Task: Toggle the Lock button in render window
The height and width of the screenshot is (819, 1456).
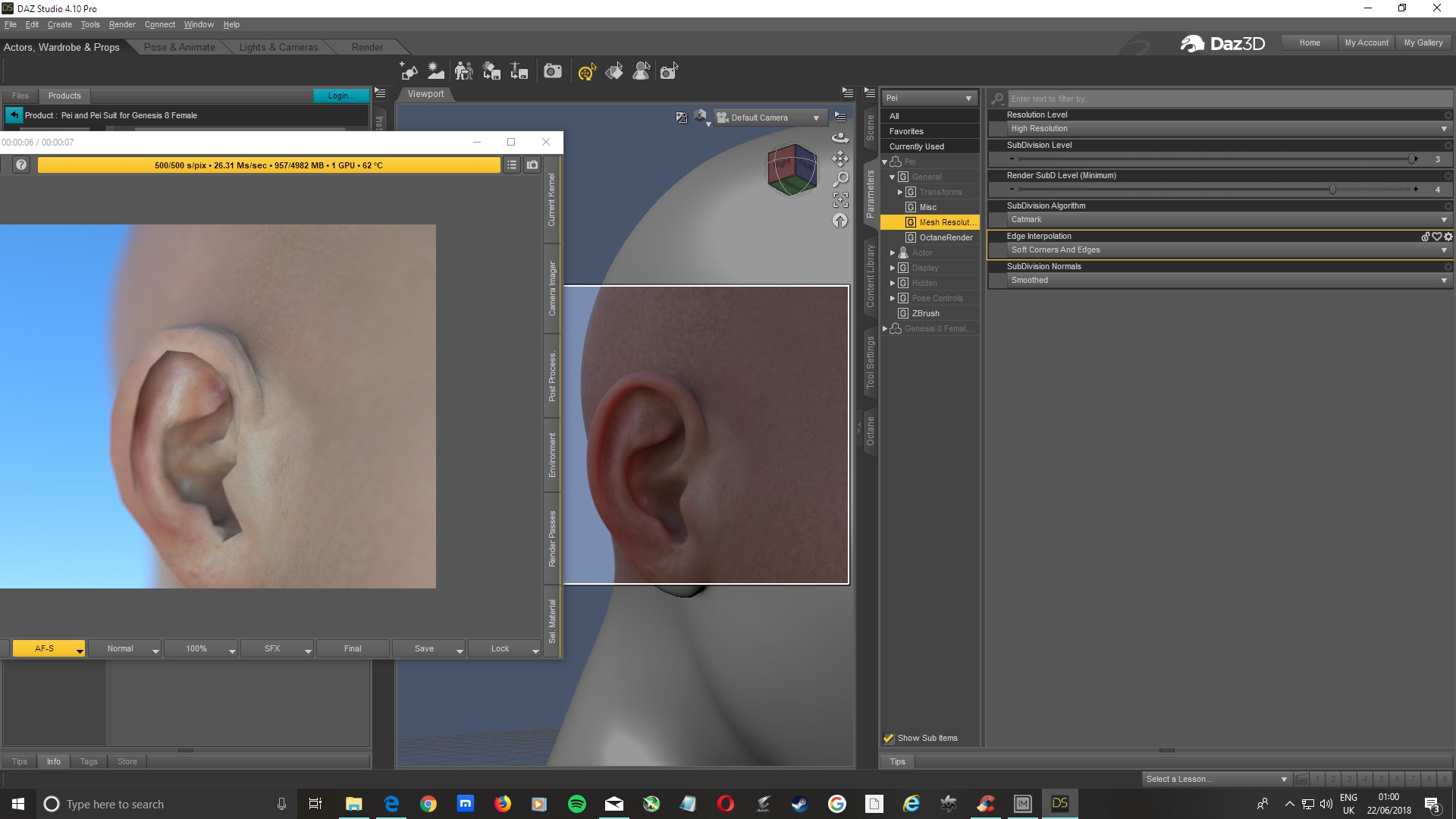Action: pyautogui.click(x=500, y=648)
